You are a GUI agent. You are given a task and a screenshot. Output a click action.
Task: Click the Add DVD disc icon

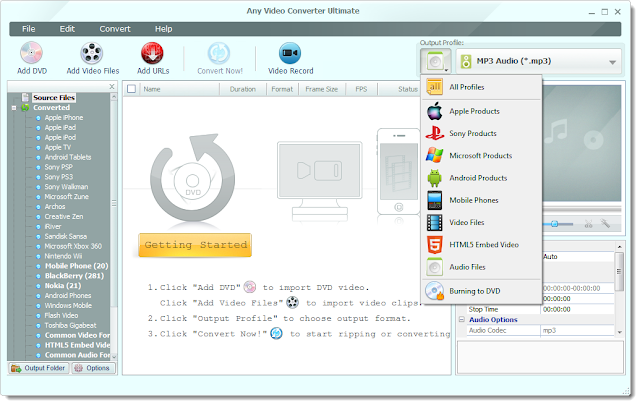31,53
